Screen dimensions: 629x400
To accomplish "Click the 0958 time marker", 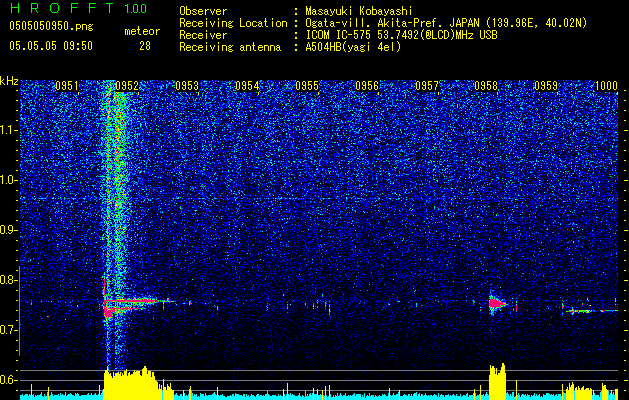I will [x=486, y=86].
